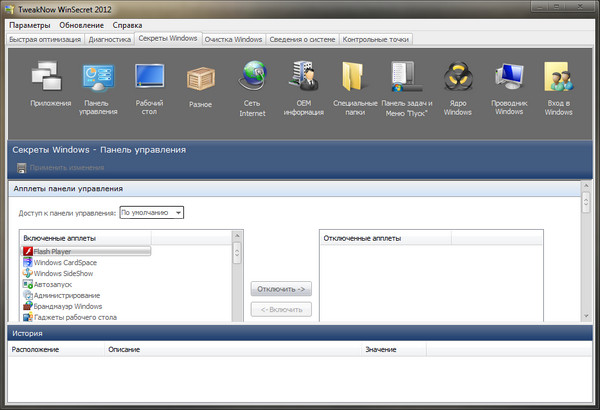Select the OEM информация icon
Viewport: 600px width, 410px height.
(304, 79)
